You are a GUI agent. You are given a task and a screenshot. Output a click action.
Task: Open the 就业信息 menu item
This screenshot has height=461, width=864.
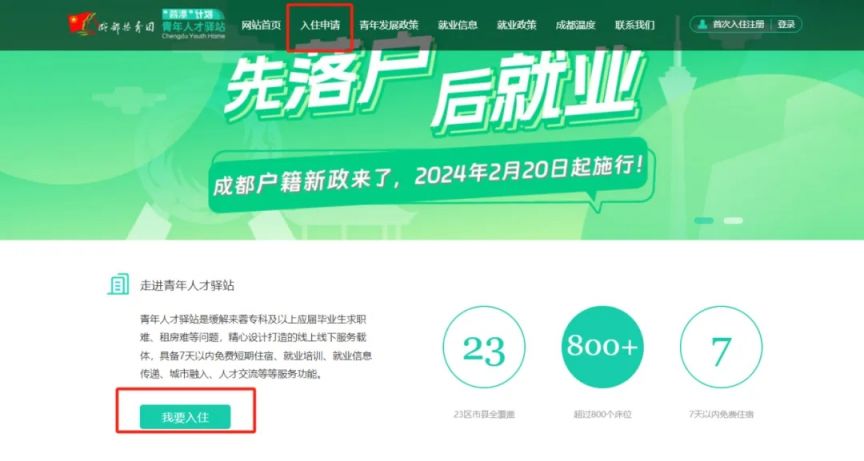click(x=457, y=25)
